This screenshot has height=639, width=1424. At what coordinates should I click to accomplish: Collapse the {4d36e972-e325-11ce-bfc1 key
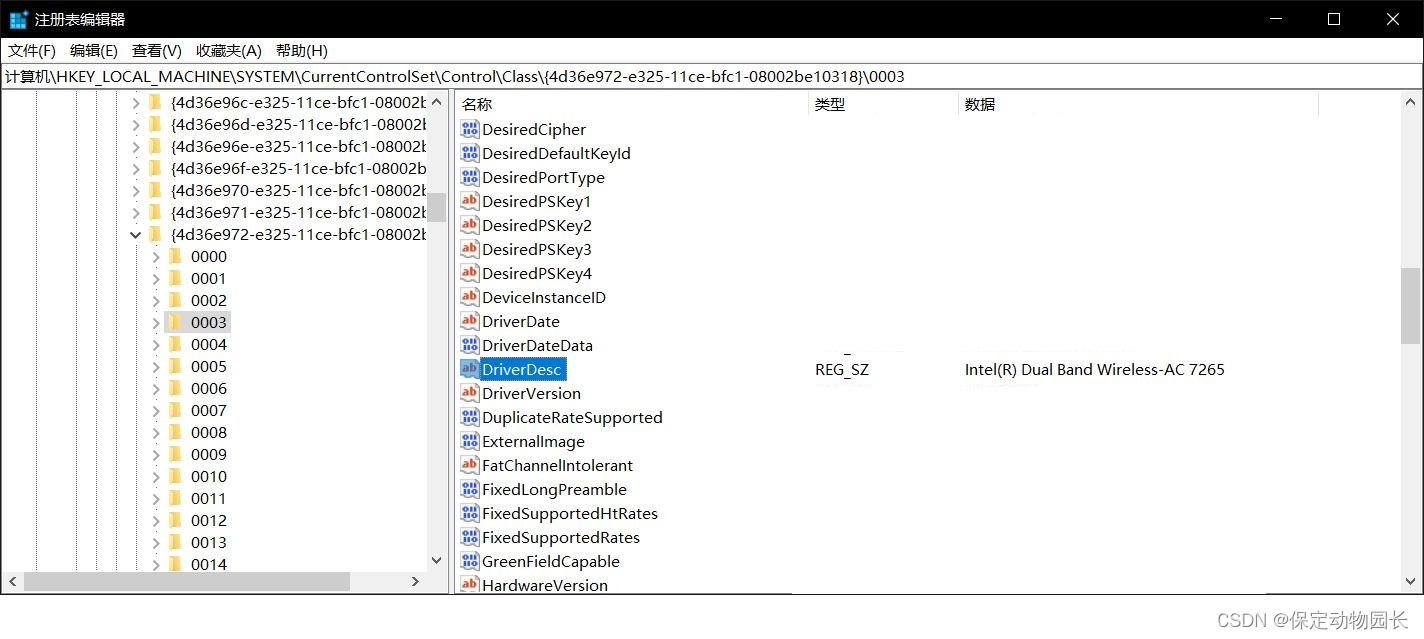coord(136,234)
